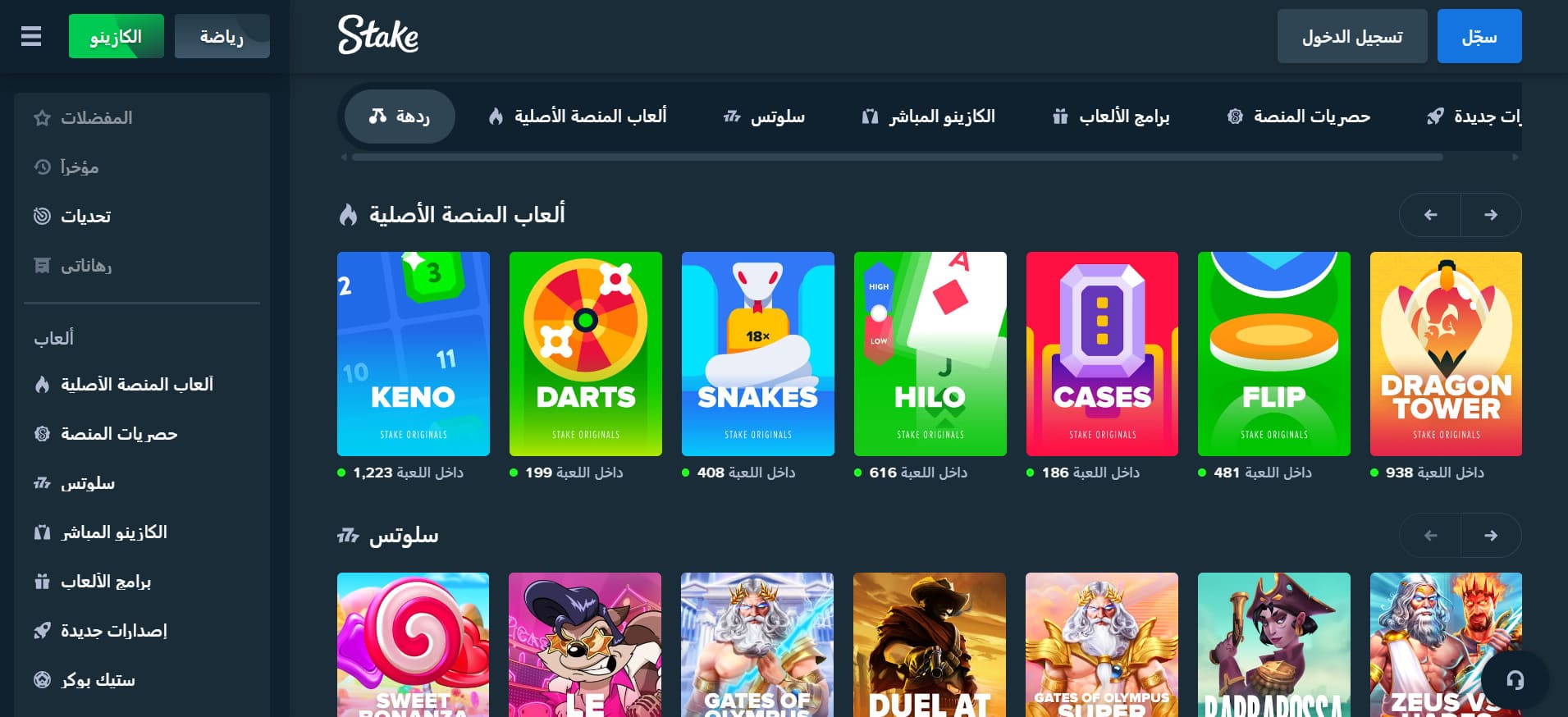Click the تسجيل الدخول login button
The image size is (1568, 717).
click(x=1352, y=36)
